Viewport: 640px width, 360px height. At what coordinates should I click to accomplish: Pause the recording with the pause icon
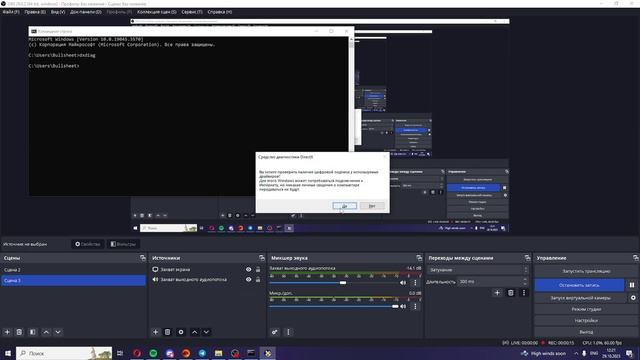[632, 285]
